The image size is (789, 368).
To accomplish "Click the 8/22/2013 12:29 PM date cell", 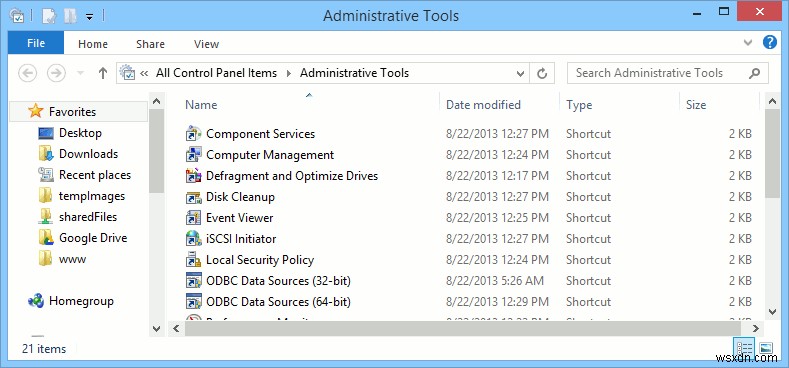I will pos(497,302).
